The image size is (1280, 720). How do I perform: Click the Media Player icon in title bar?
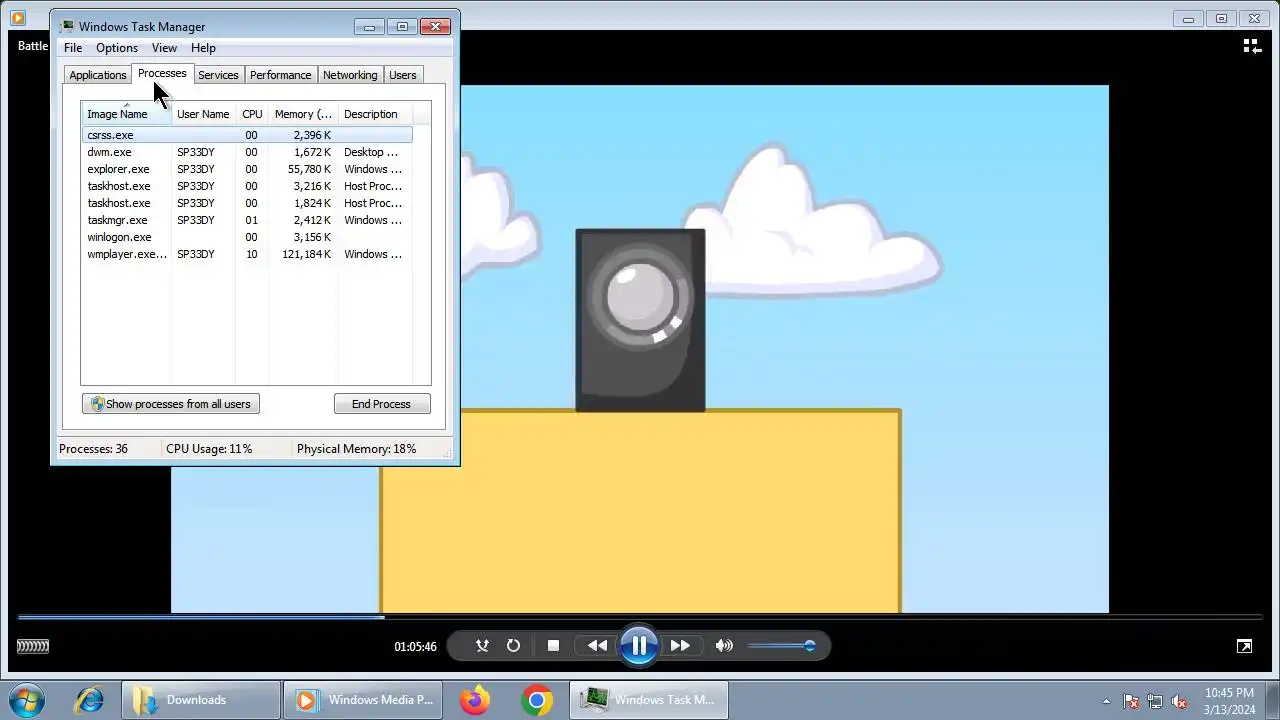coord(17,17)
